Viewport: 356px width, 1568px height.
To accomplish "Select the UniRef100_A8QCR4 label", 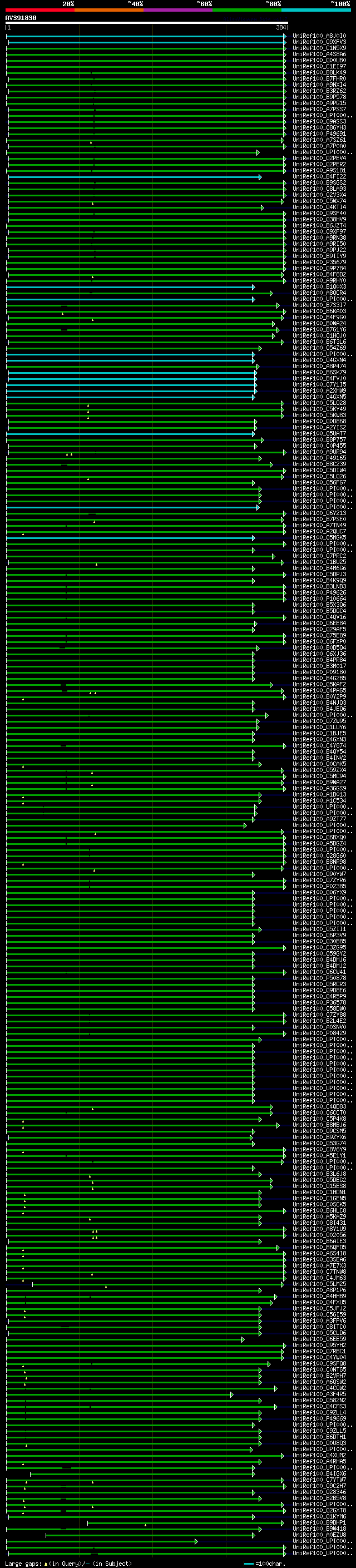I will coord(319,293).
